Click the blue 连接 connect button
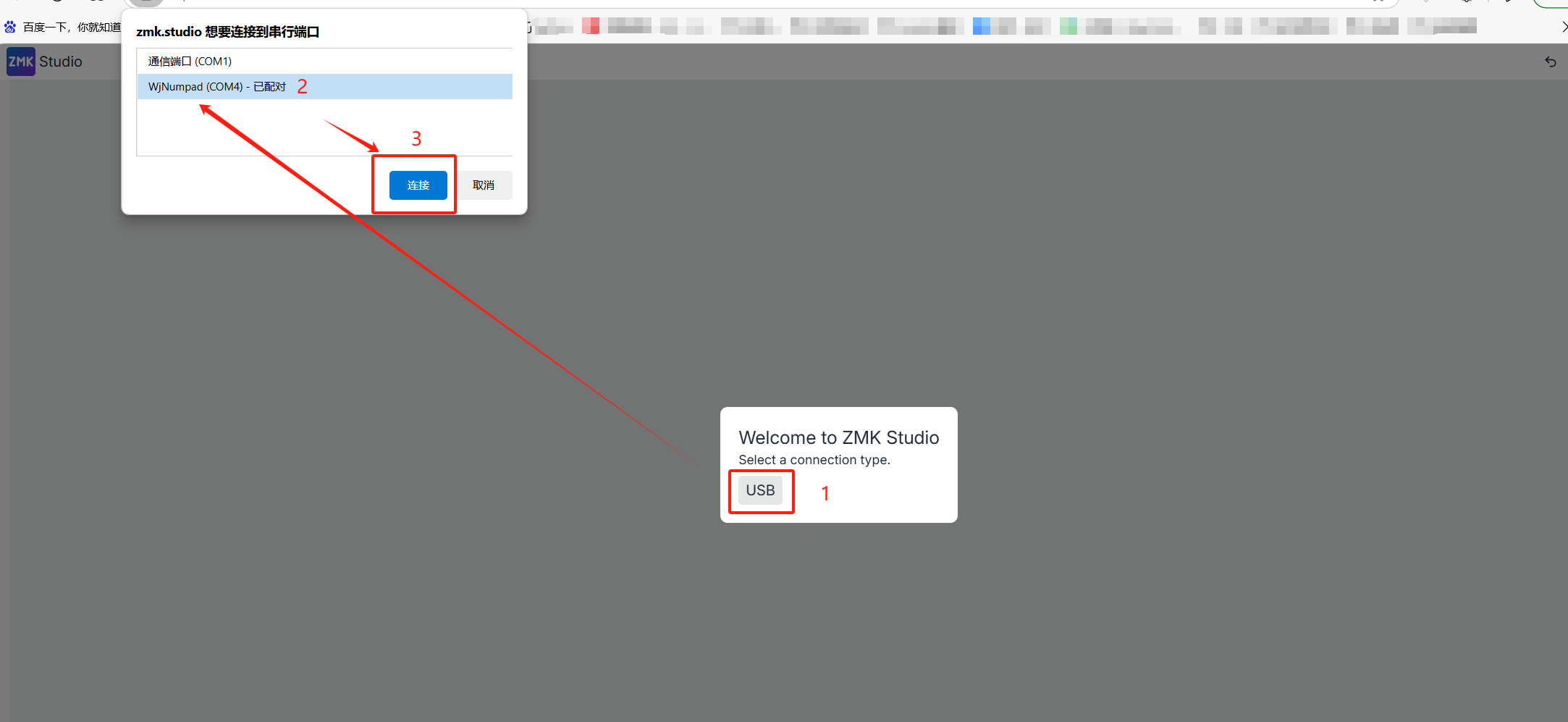Screen dimensions: 1568x722 click(x=418, y=185)
